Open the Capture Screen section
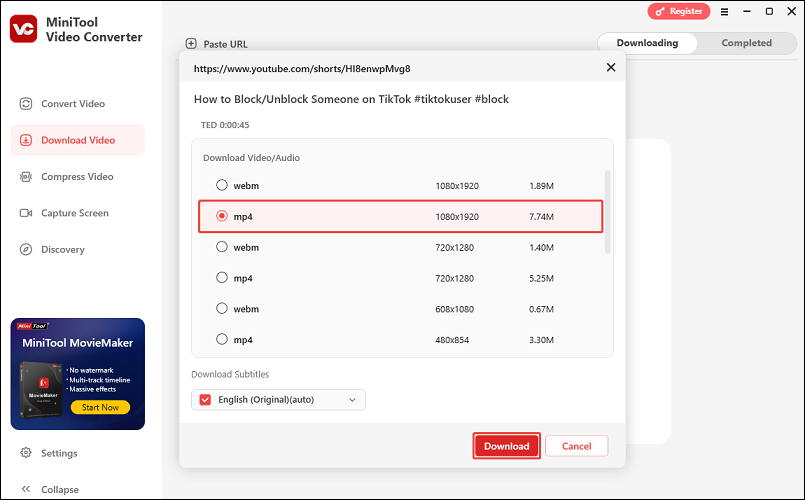Screen dimensions: 805x500 [x=78, y=213]
